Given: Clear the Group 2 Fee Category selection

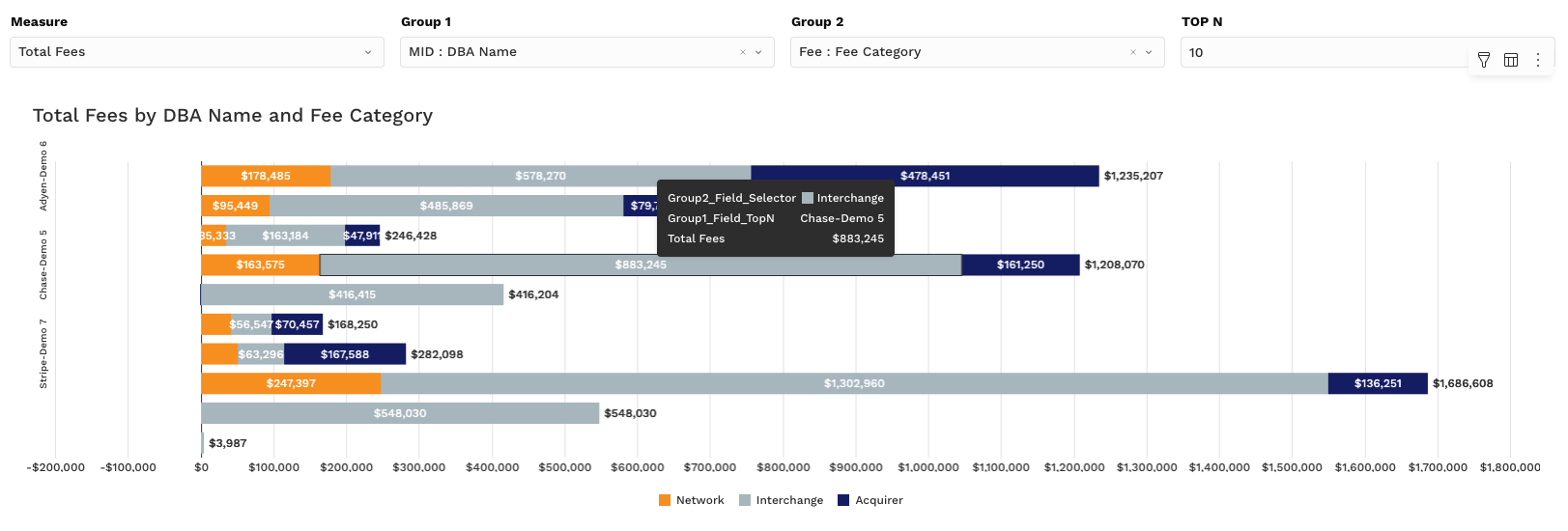Looking at the screenshot, I should 1133,52.
